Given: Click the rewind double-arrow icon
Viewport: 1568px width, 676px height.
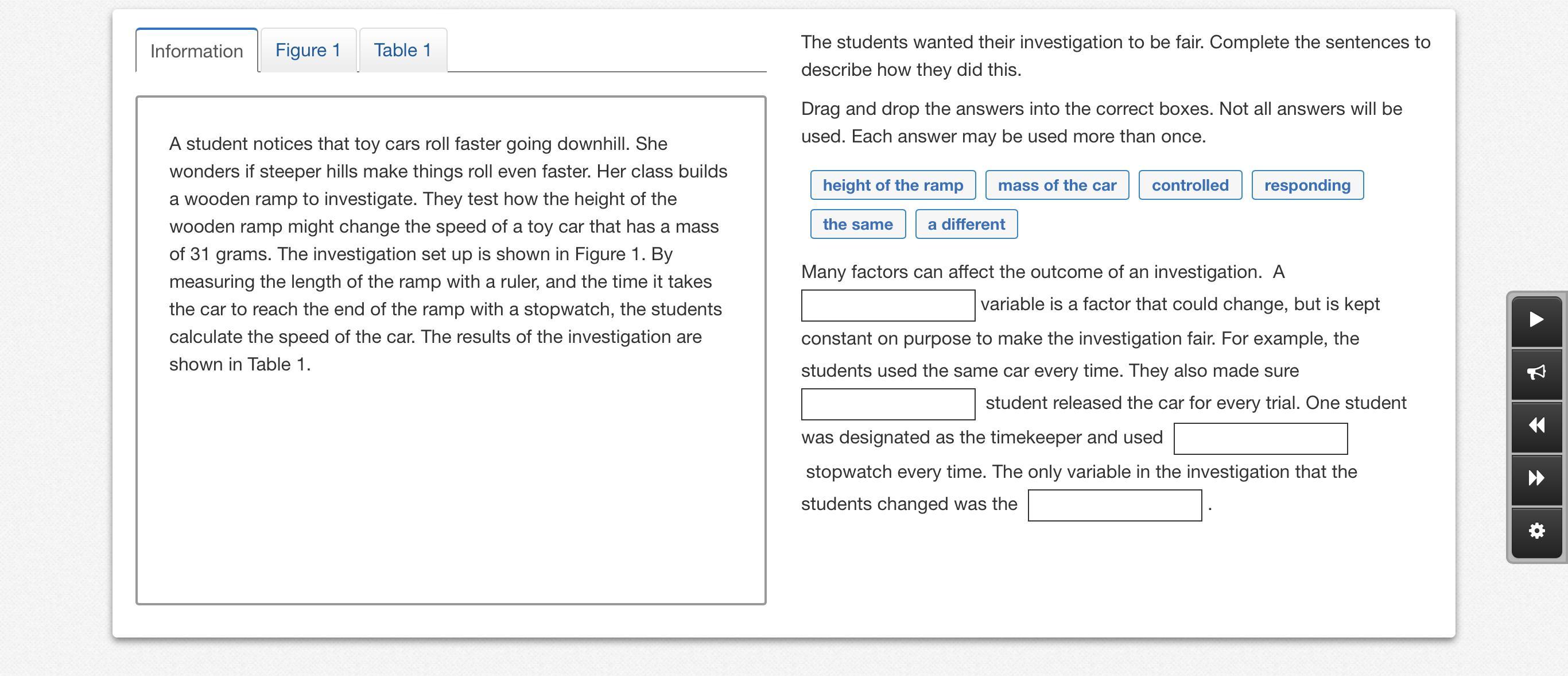Looking at the screenshot, I should coord(1536,425).
